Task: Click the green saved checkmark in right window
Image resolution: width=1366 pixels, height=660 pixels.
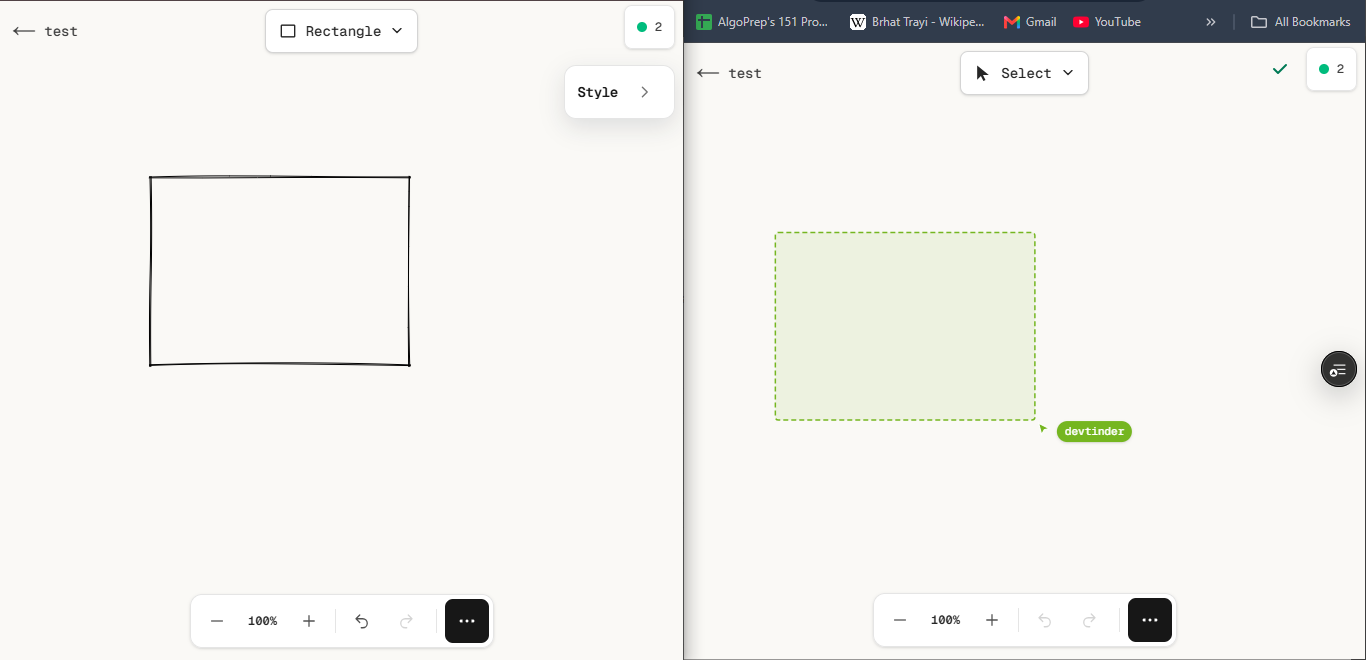Action: [x=1280, y=69]
